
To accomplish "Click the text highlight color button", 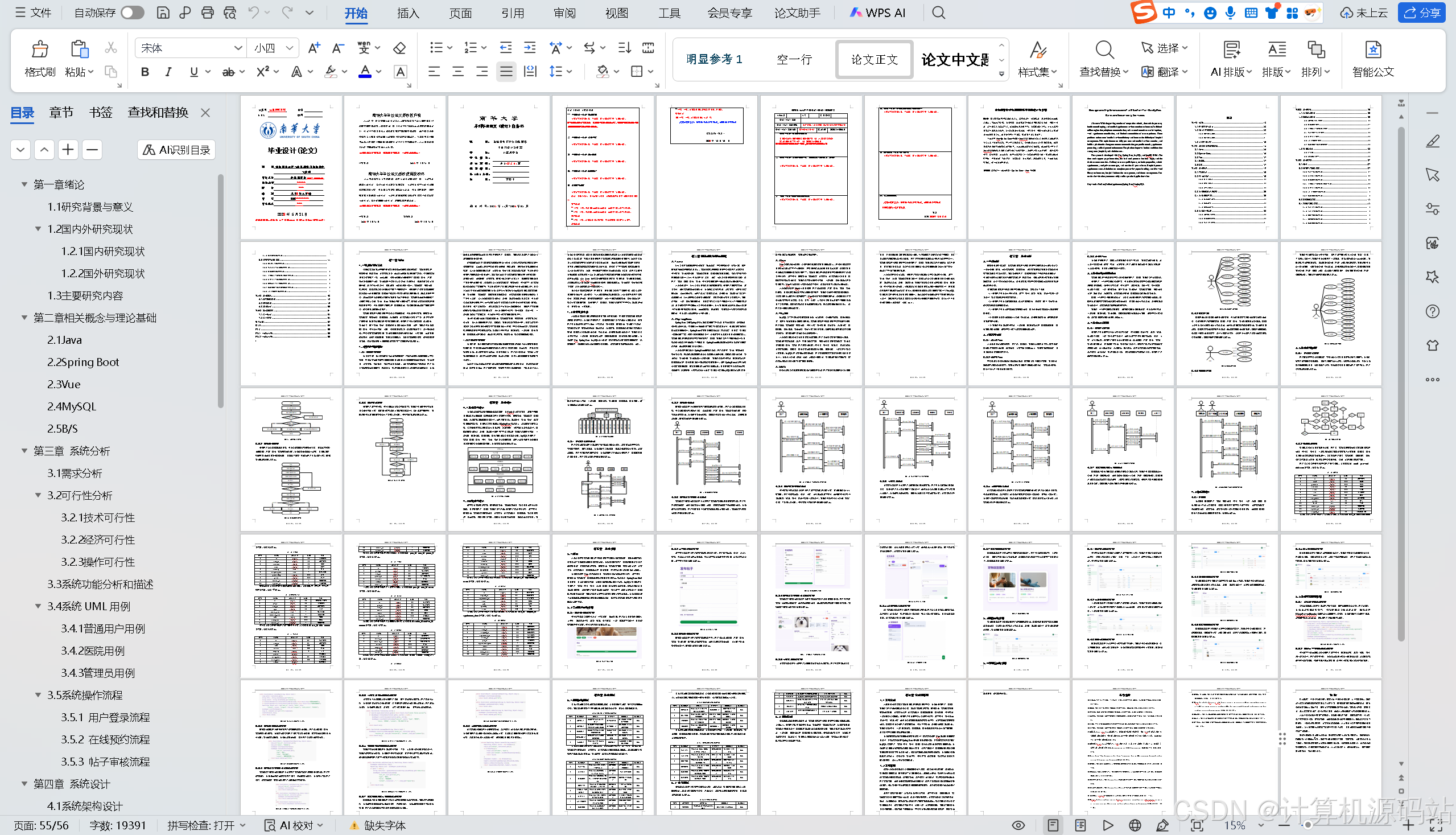I will [331, 72].
